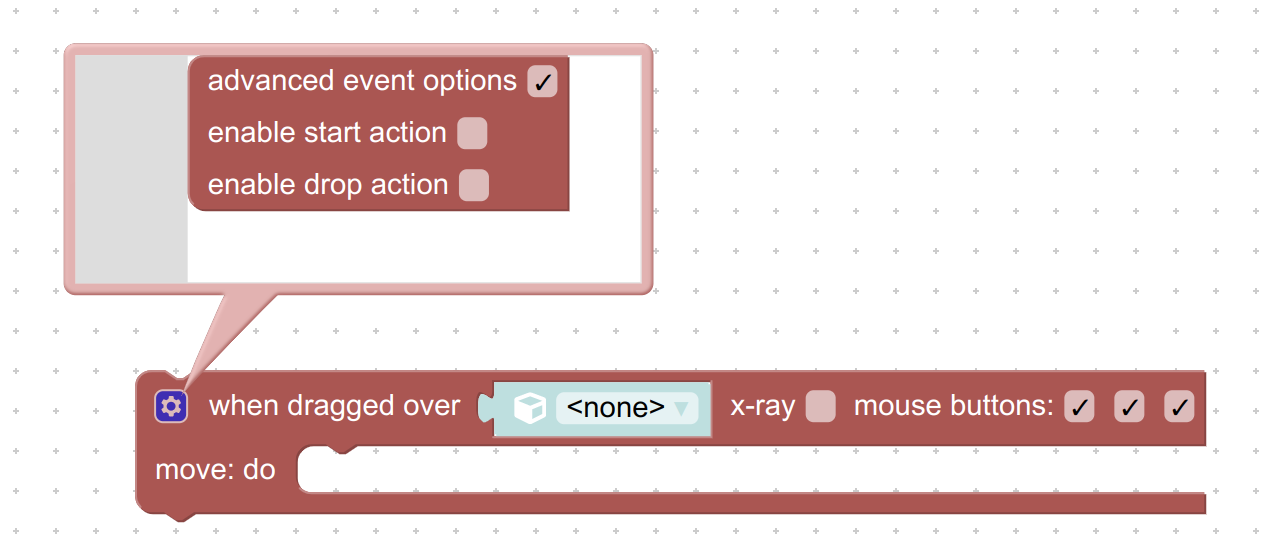
Task: Uncheck advanced event options checkbox
Action: 543,81
